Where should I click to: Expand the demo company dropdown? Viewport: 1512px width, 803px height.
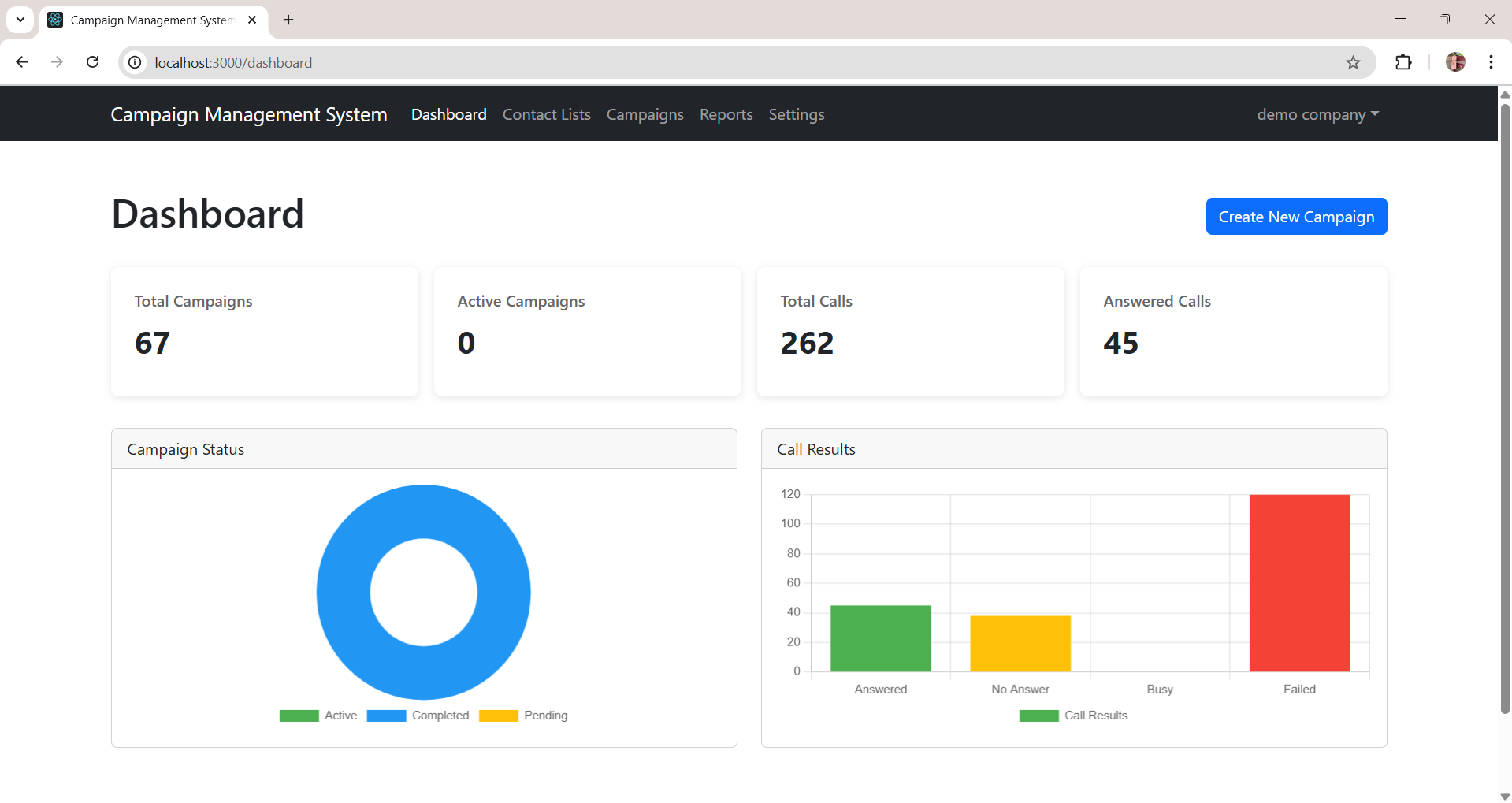(1317, 114)
